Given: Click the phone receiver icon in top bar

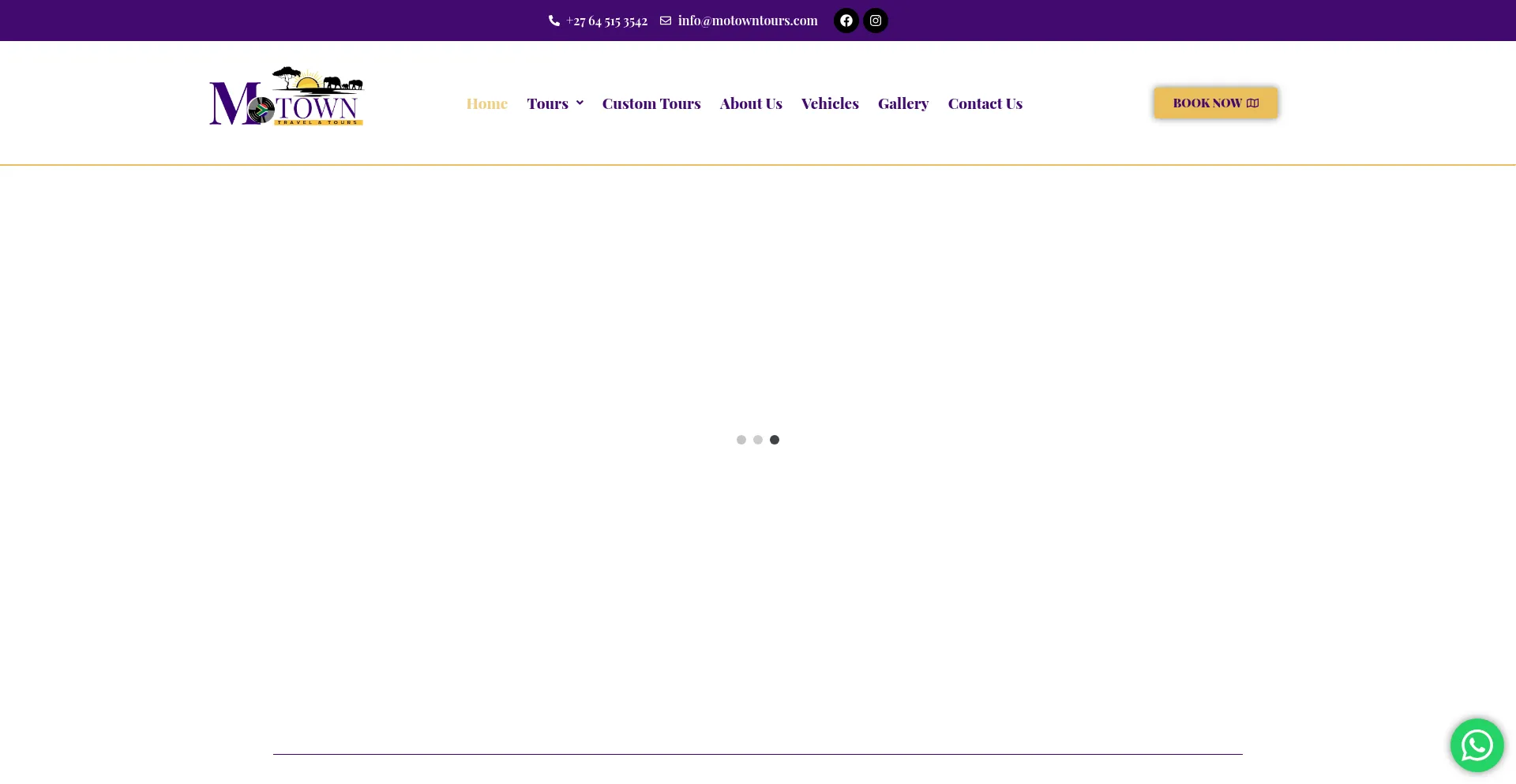Looking at the screenshot, I should (554, 21).
